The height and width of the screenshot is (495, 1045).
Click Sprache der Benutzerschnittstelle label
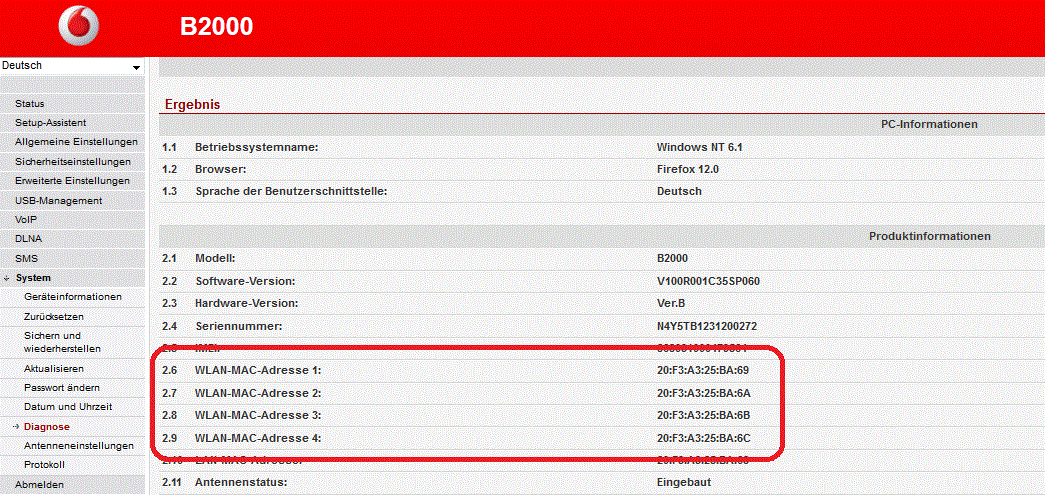[291, 191]
